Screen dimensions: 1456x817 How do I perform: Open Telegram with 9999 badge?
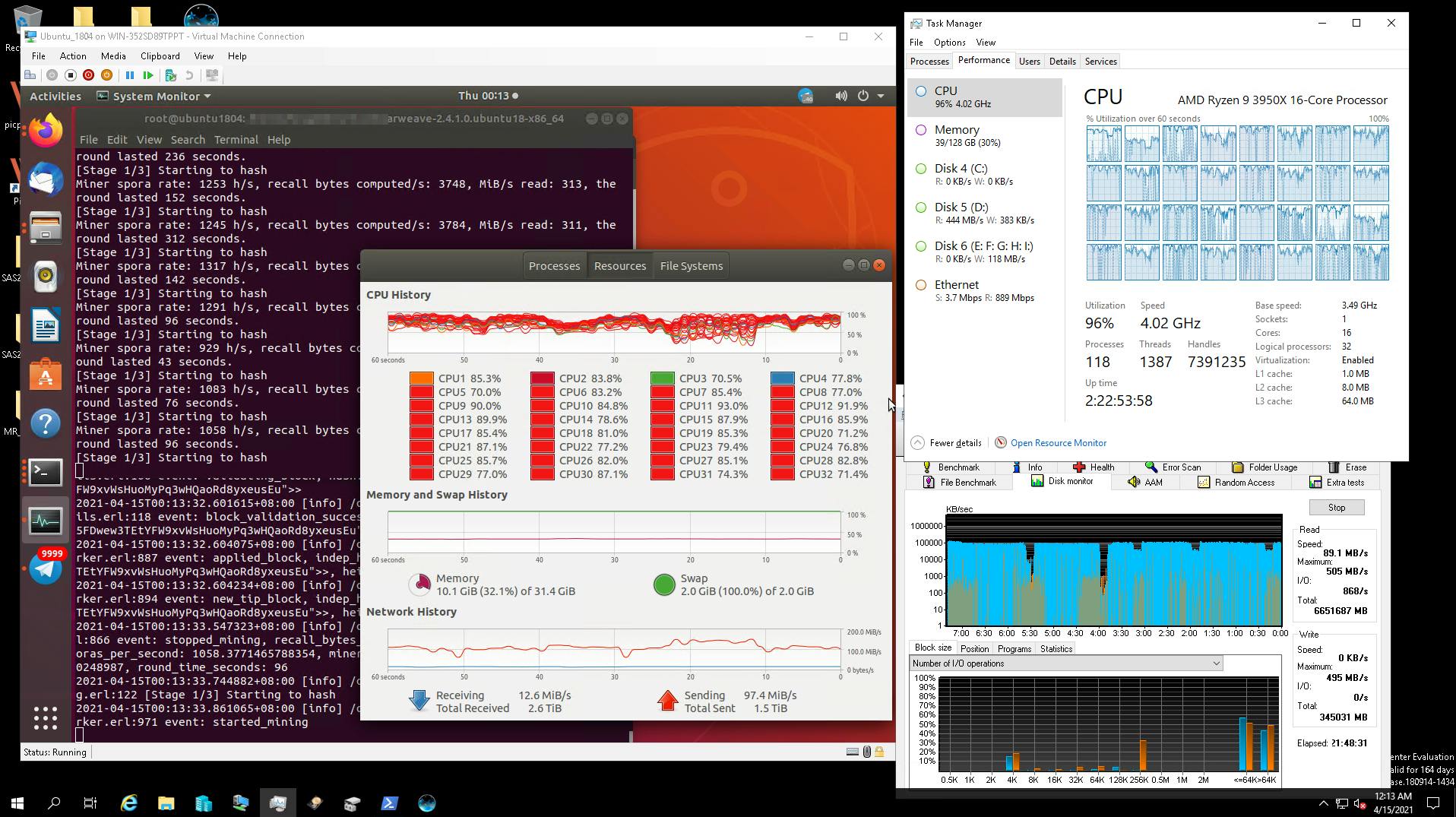[46, 569]
